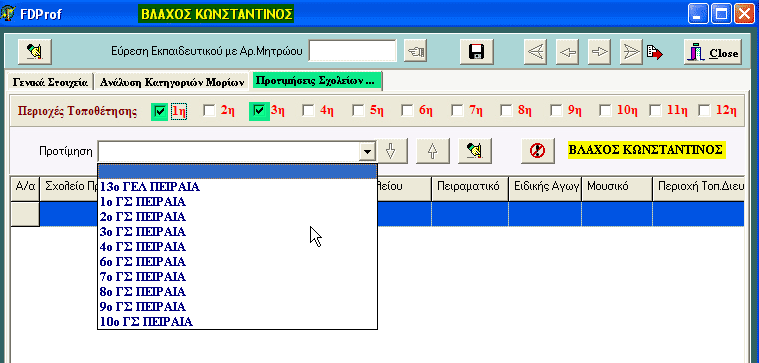Go to last record arrow button

(631, 52)
